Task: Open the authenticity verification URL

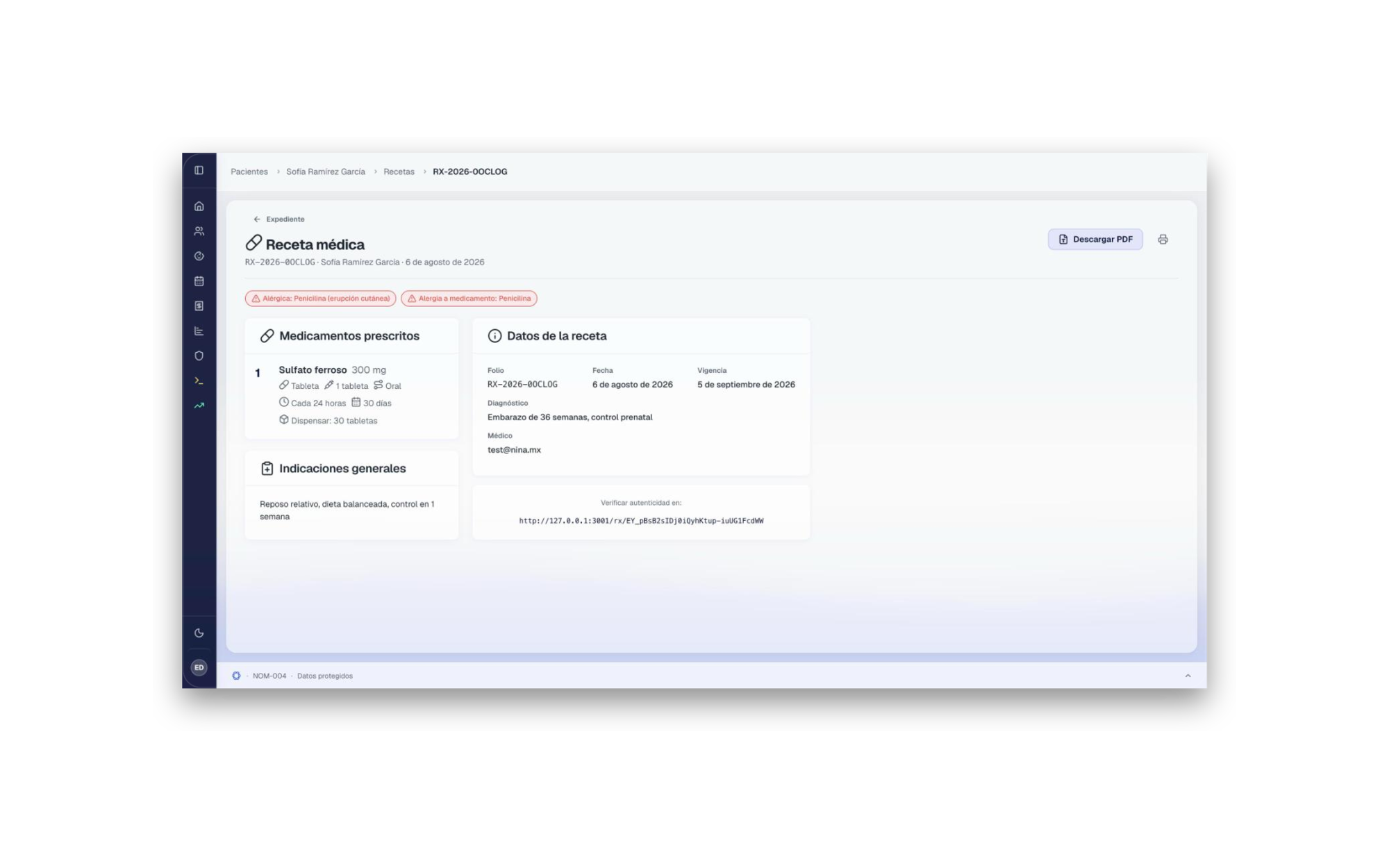Action: tap(641, 521)
